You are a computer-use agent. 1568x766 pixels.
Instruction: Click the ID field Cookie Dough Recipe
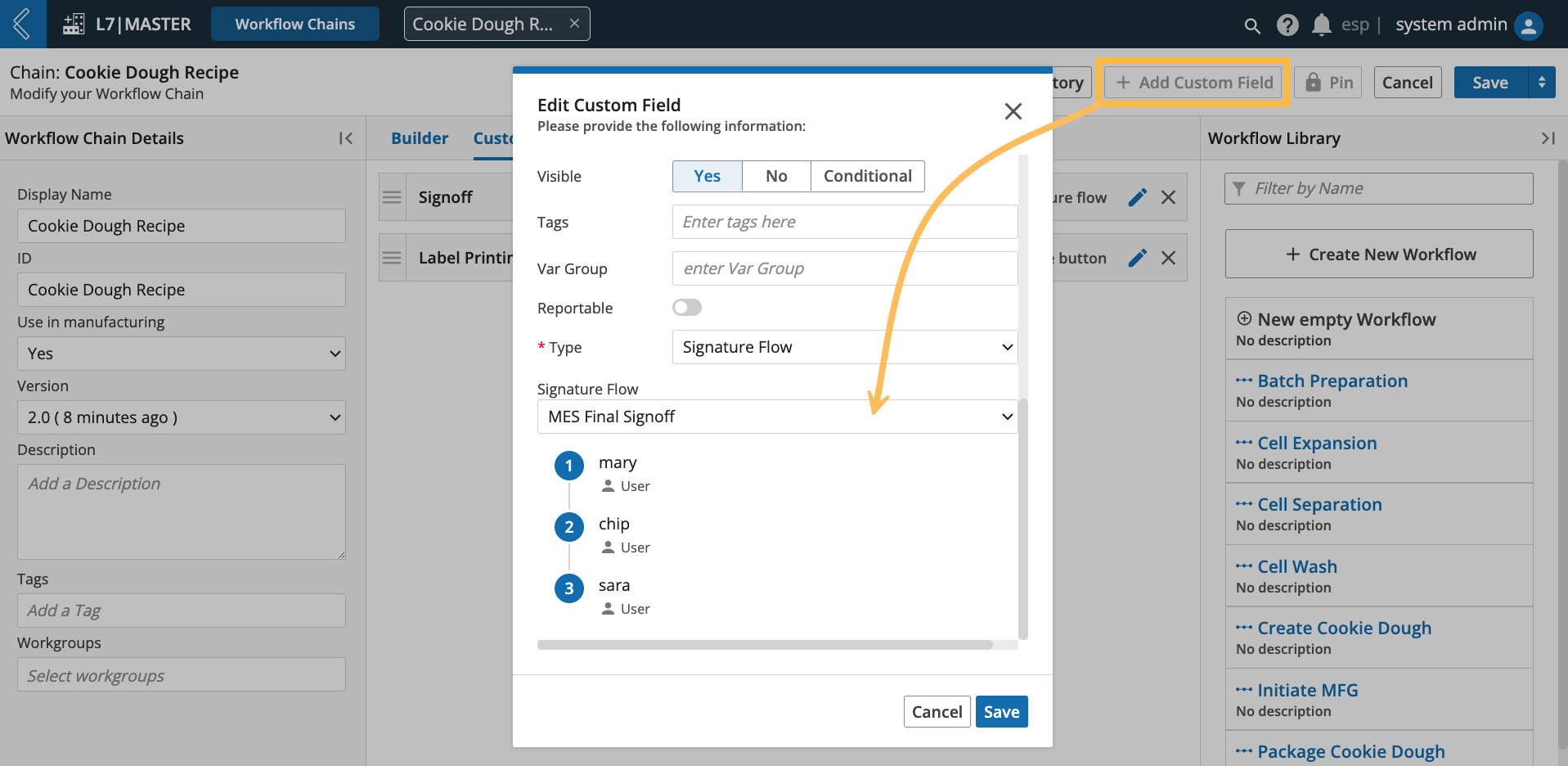182,290
